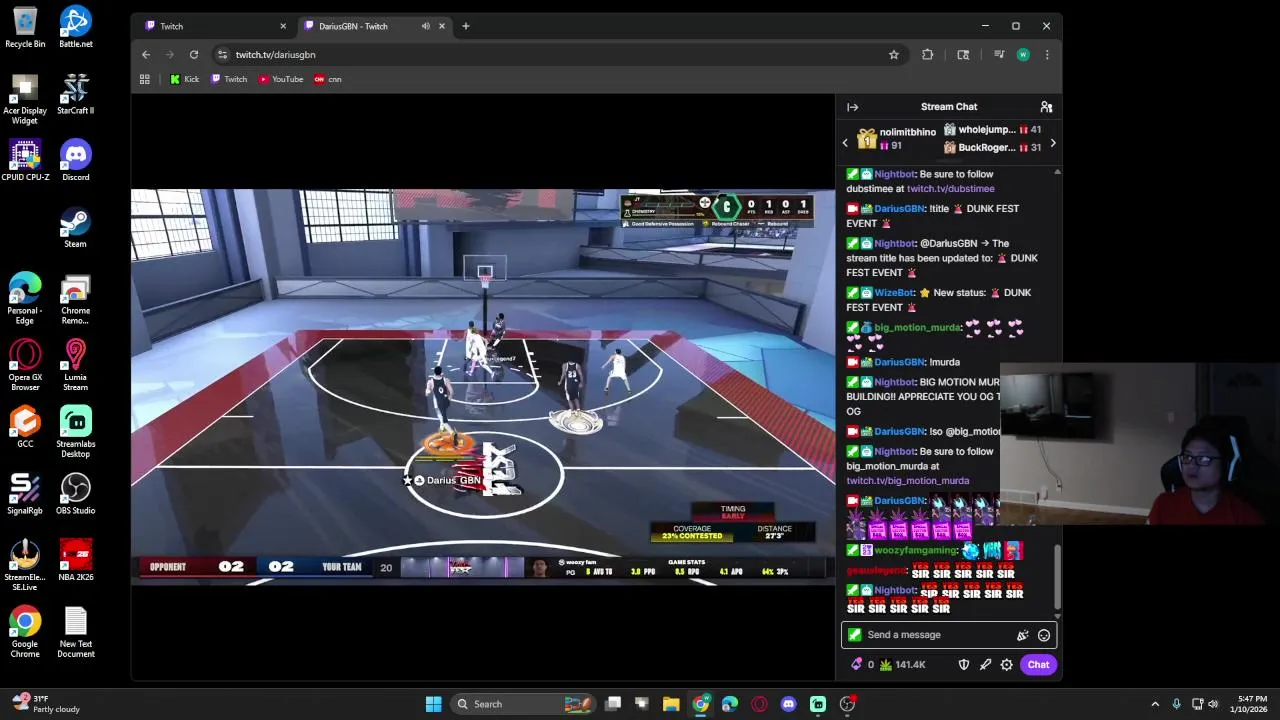The width and height of the screenshot is (1280, 720).
Task: Select the SignalRgb desktop icon
Action: 25,494
